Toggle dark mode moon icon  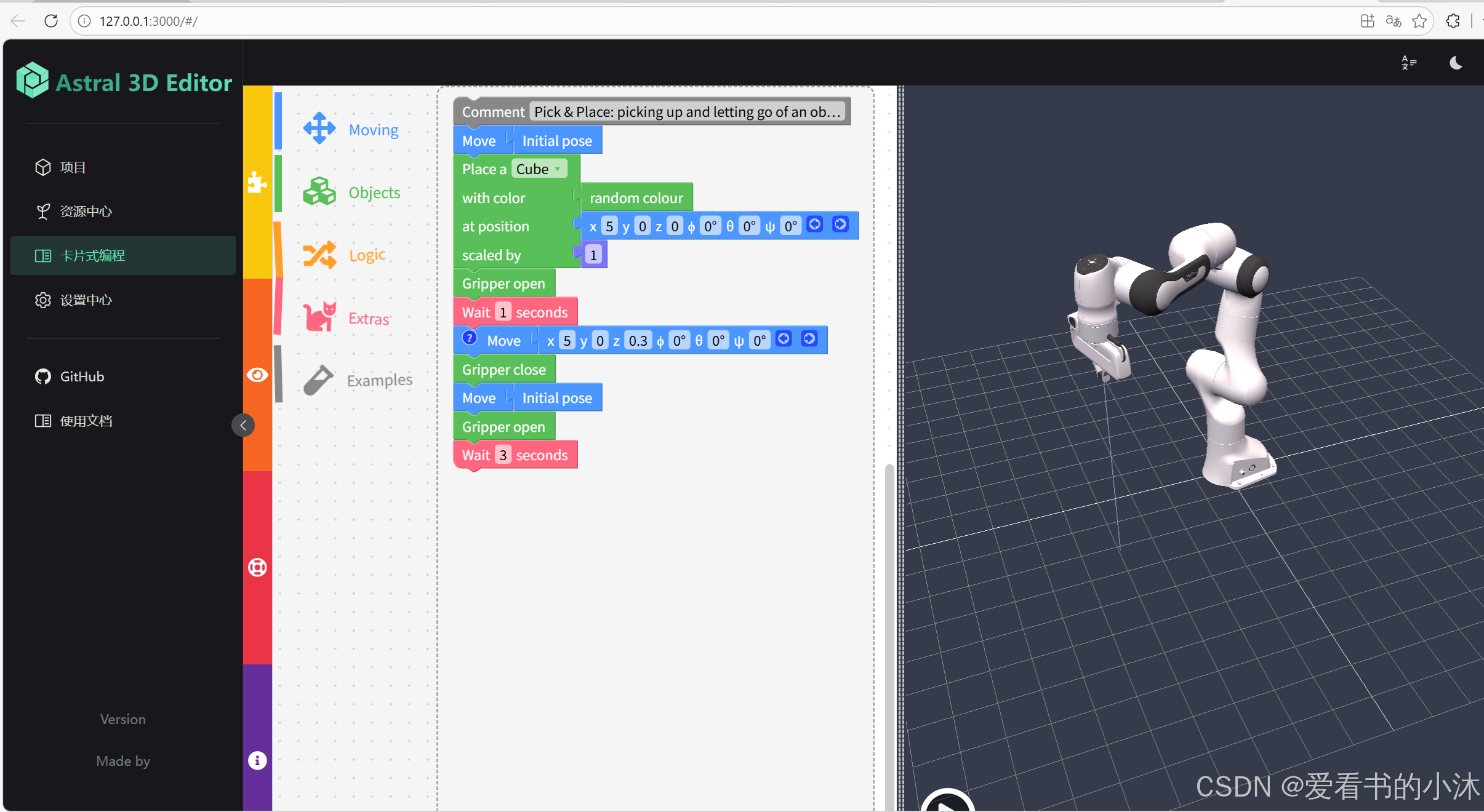coord(1456,63)
